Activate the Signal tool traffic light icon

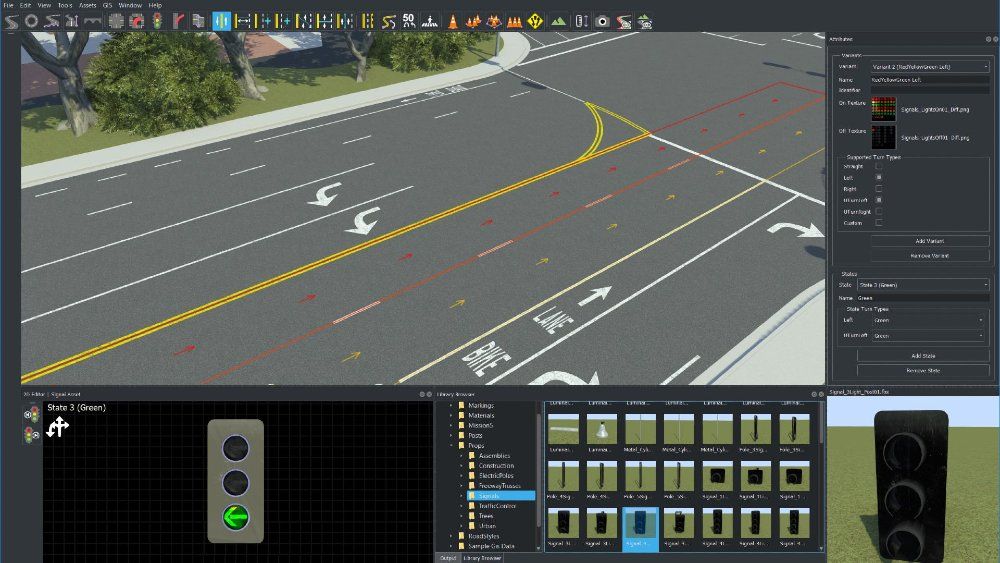click(157, 21)
